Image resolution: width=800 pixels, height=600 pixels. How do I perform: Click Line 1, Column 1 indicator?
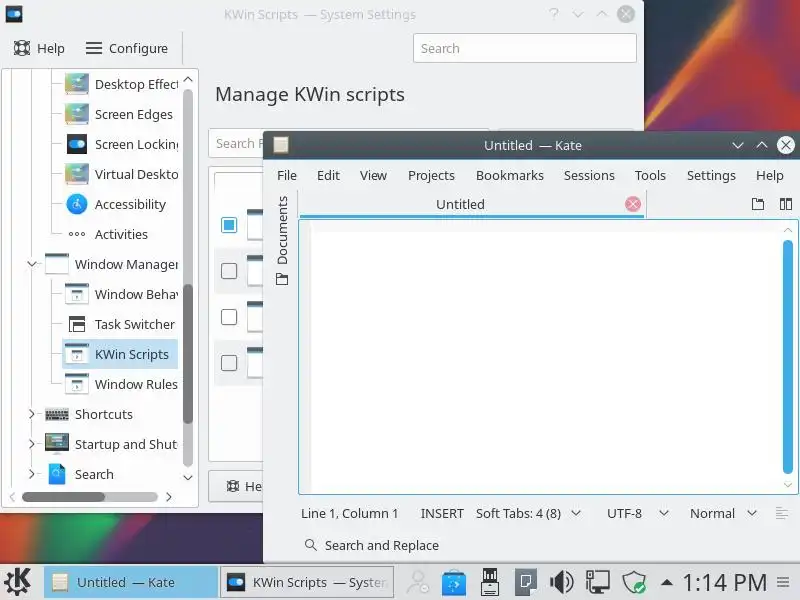349,513
